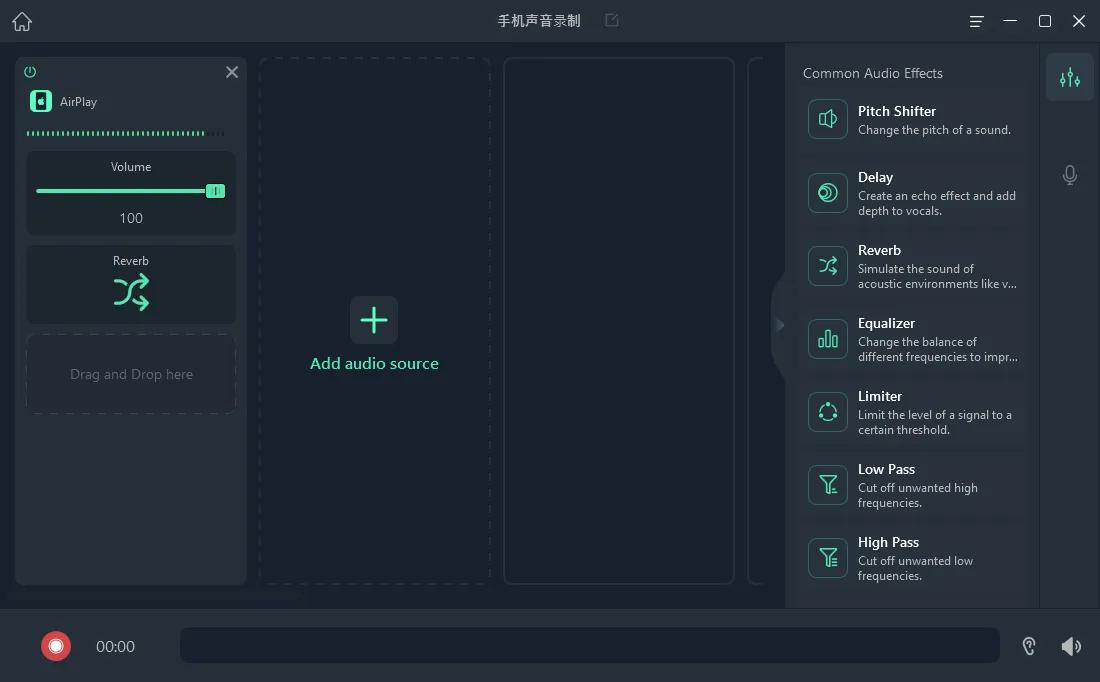
Task: Select the Delay effect icon
Action: (828, 193)
